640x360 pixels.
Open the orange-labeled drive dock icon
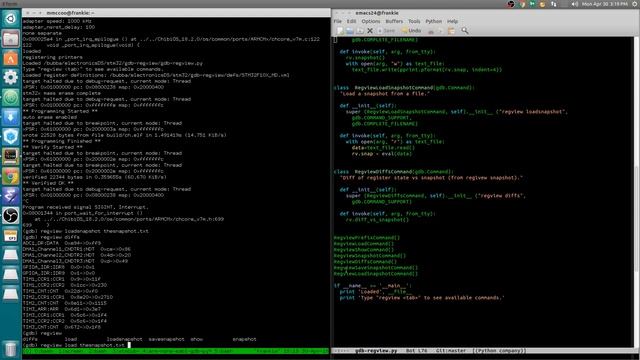tap(11, 235)
